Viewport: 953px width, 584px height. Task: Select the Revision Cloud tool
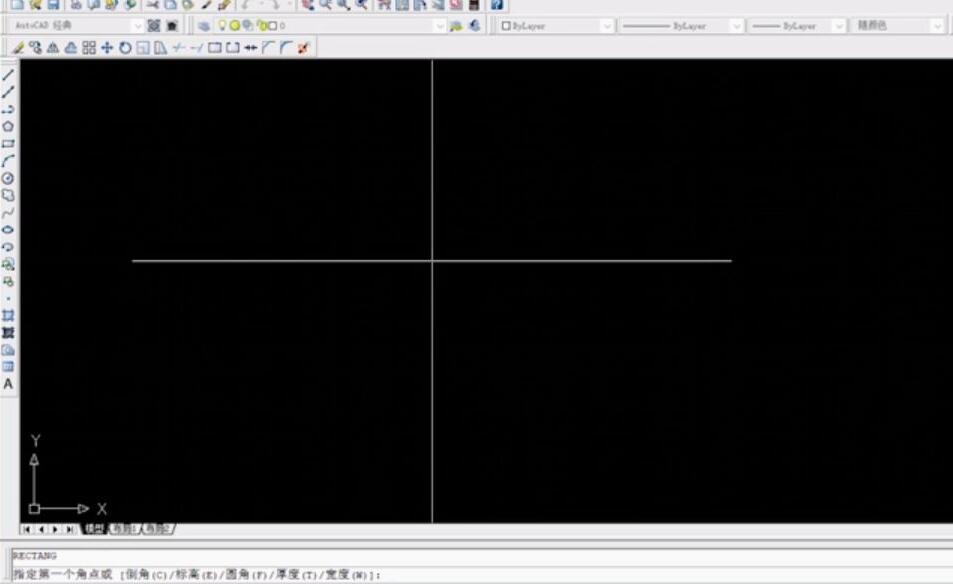pyautogui.click(x=8, y=195)
